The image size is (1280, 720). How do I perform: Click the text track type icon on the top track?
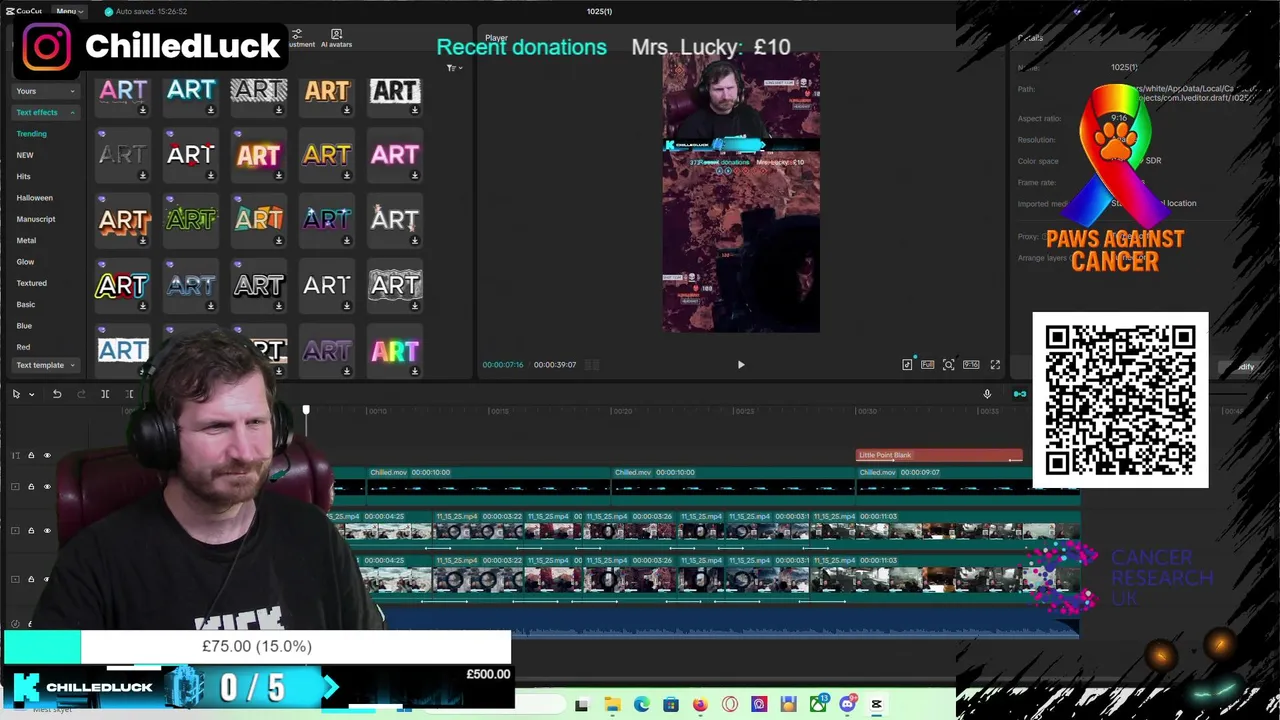point(15,456)
